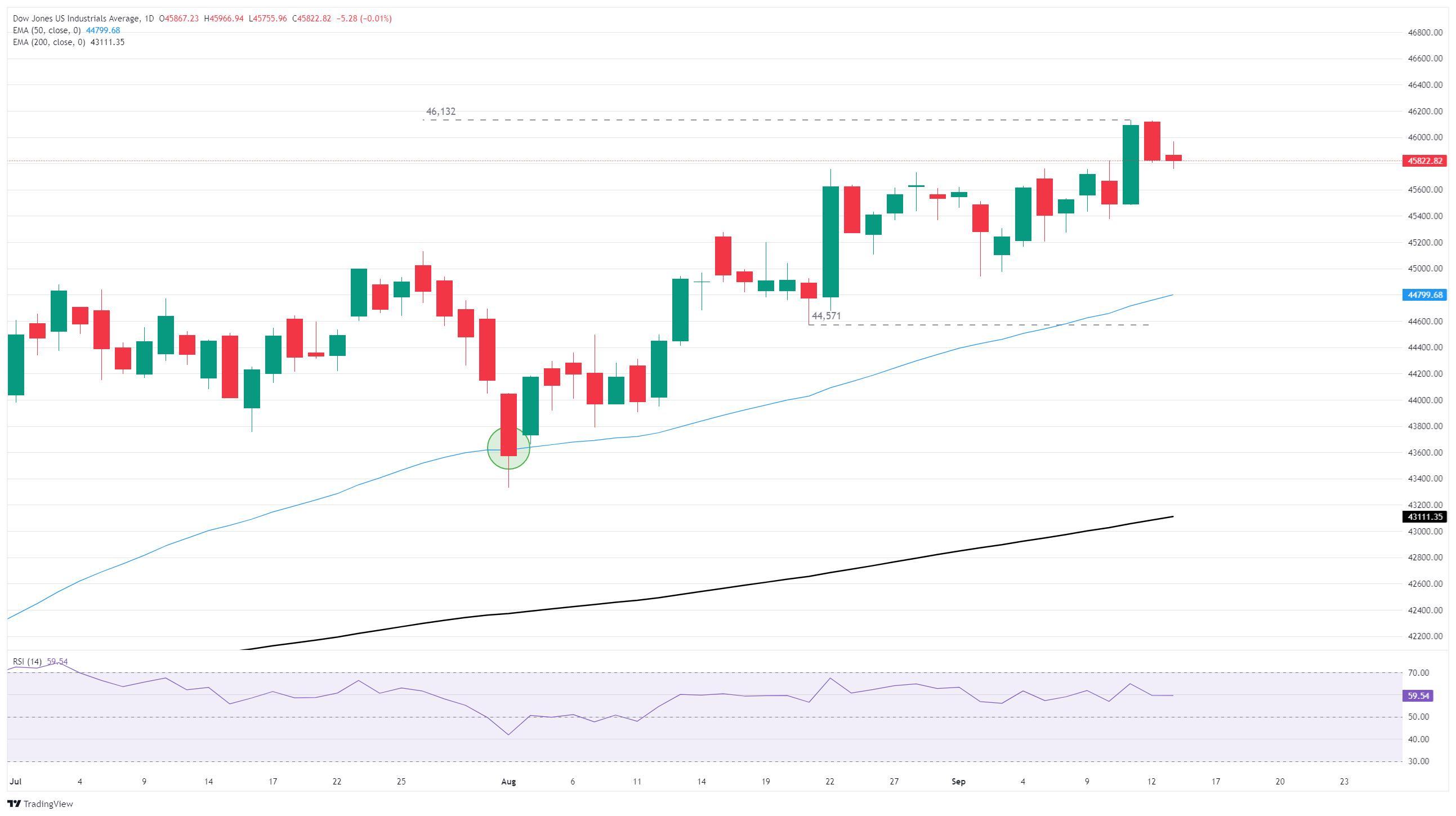This screenshot has width=1456, height=816.
Task: Click the Sep label on time axis
Action: coord(958,782)
